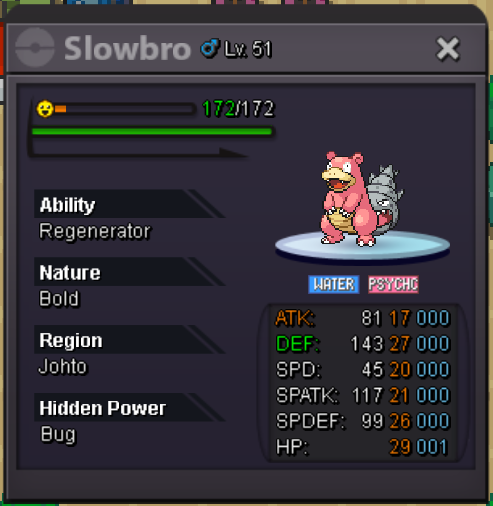Click the green HP bar
Viewport: 493px width, 506px height.
coord(152,132)
